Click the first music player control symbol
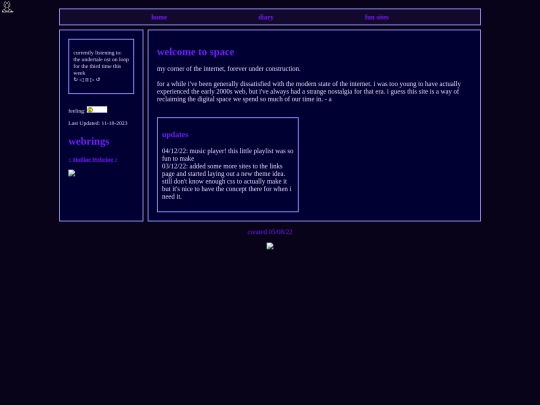Image resolution: width=540 pixels, height=405 pixels. click(x=76, y=79)
